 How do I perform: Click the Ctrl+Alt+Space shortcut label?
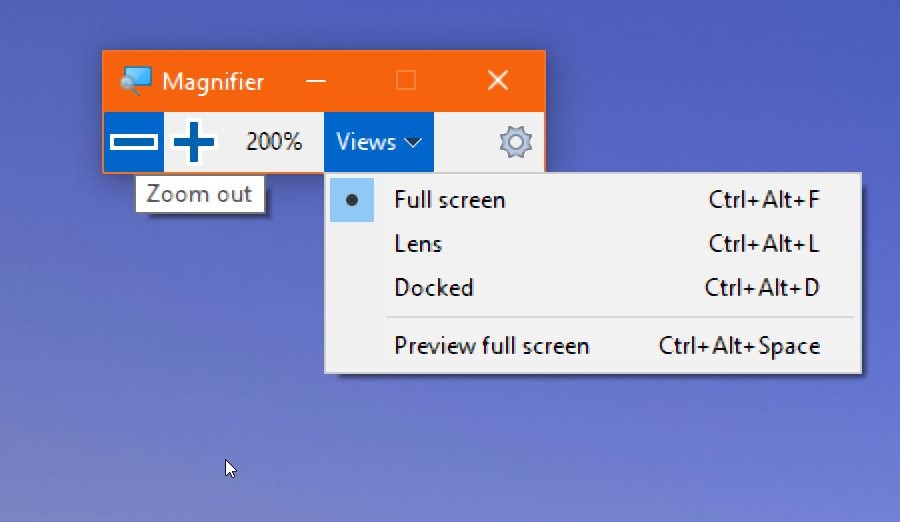coord(739,346)
